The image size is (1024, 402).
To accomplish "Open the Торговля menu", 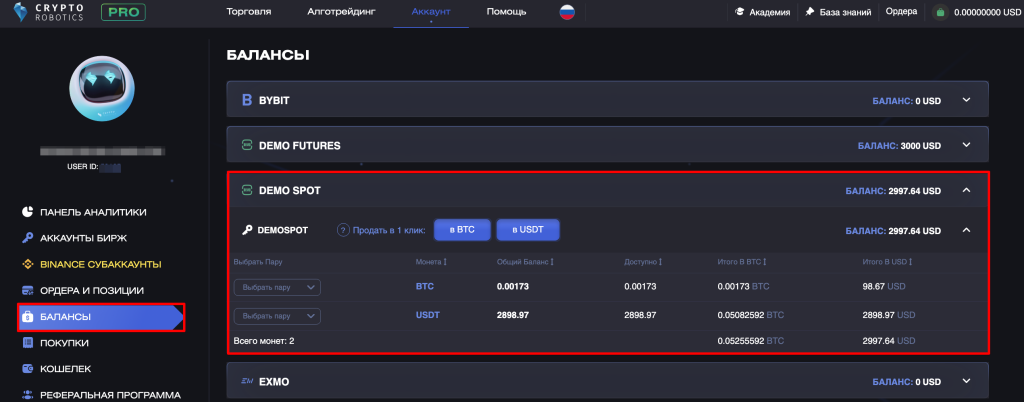I will click(249, 12).
